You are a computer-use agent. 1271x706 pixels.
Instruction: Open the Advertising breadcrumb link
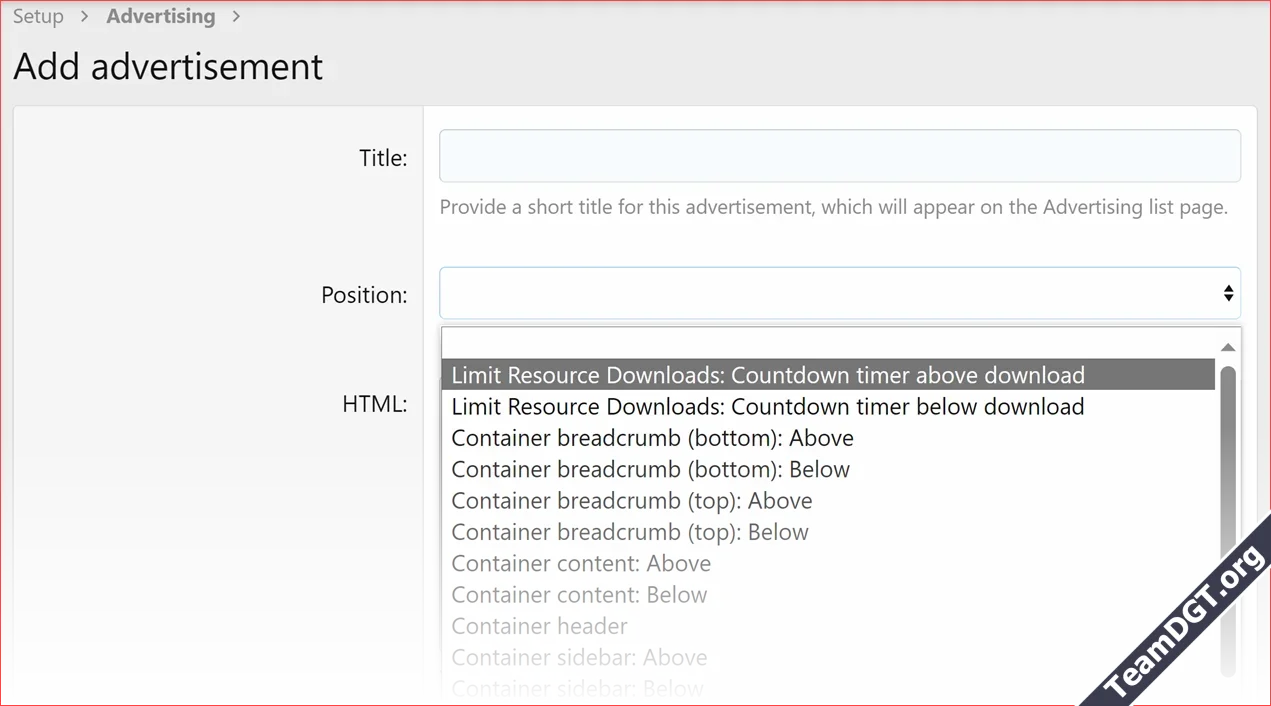tap(161, 16)
